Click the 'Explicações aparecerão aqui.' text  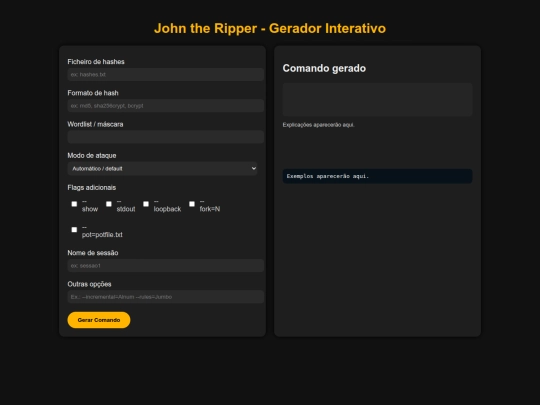point(319,125)
